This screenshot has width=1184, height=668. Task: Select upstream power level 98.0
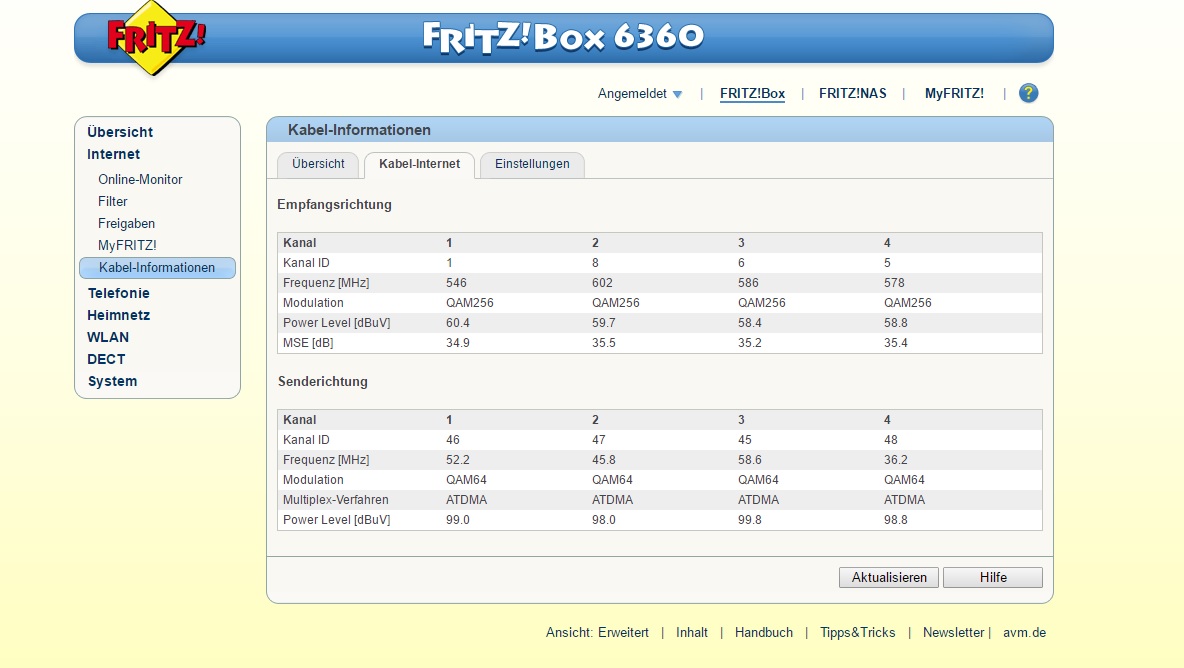(603, 520)
